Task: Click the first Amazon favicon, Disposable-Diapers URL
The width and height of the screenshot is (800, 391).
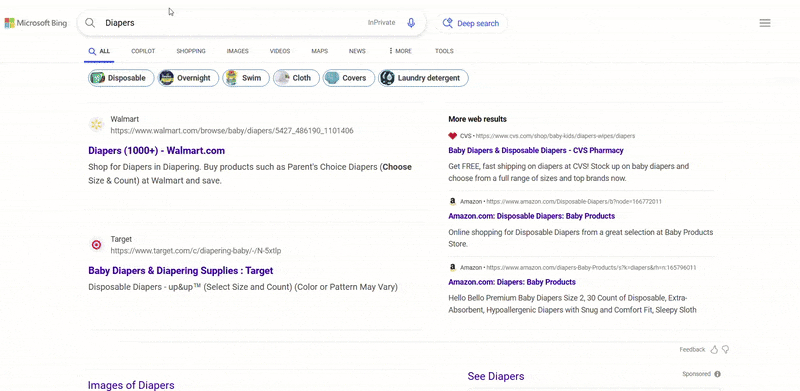Action: (x=452, y=202)
